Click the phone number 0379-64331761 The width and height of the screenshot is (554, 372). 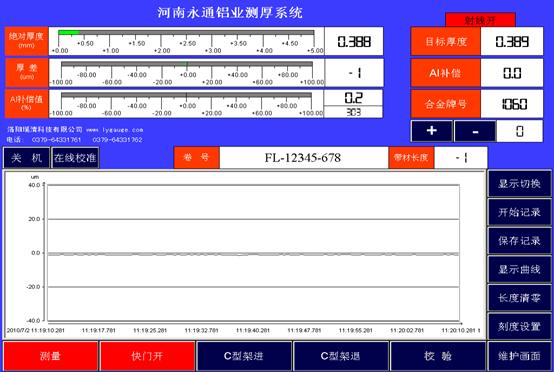tap(57, 140)
